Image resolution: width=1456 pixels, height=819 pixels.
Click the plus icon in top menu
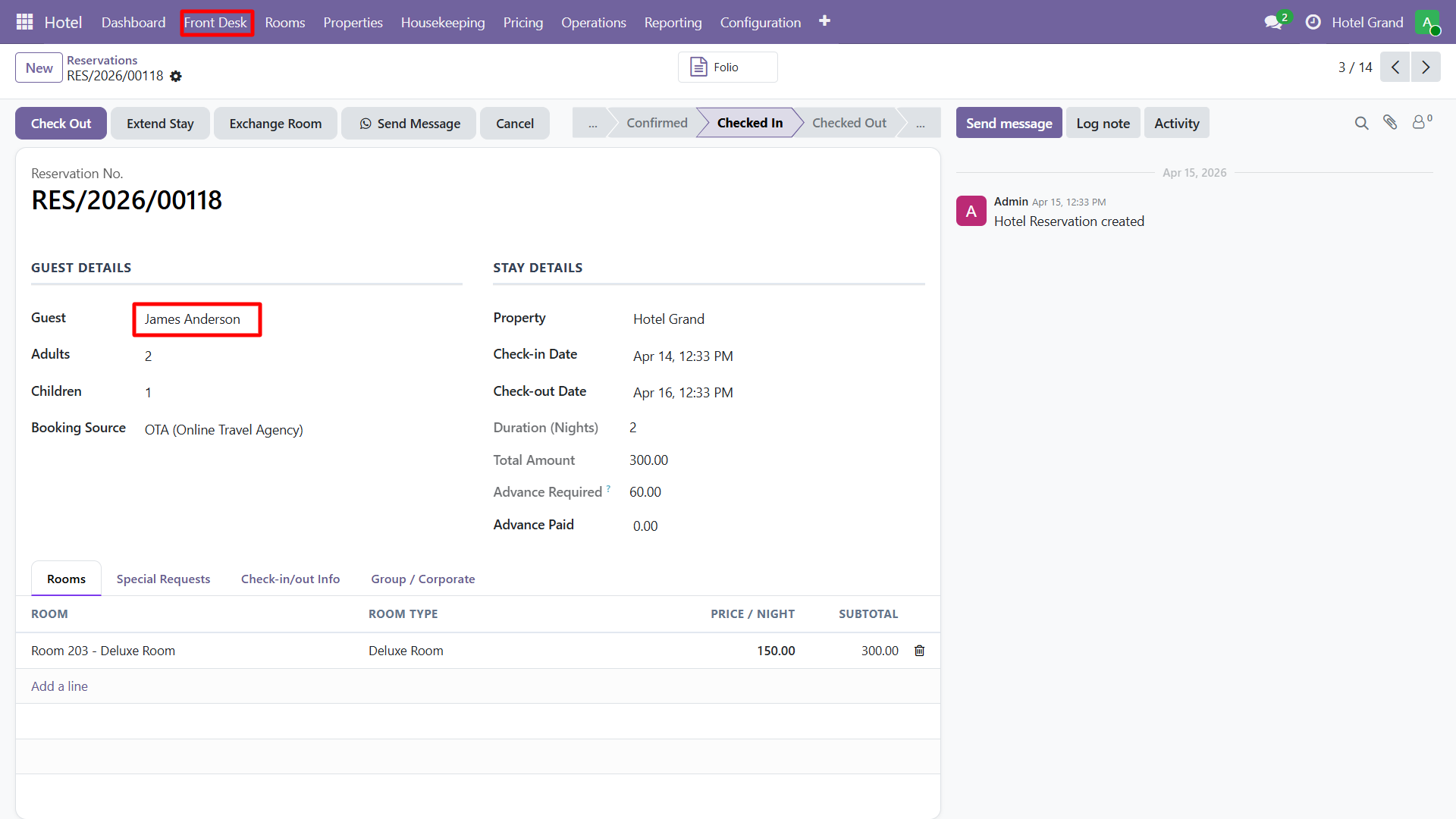(824, 21)
